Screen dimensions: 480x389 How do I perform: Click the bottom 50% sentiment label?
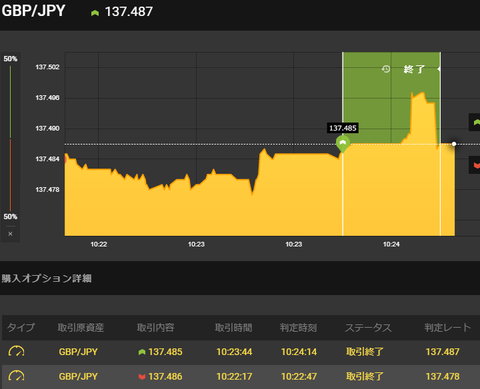(x=10, y=217)
